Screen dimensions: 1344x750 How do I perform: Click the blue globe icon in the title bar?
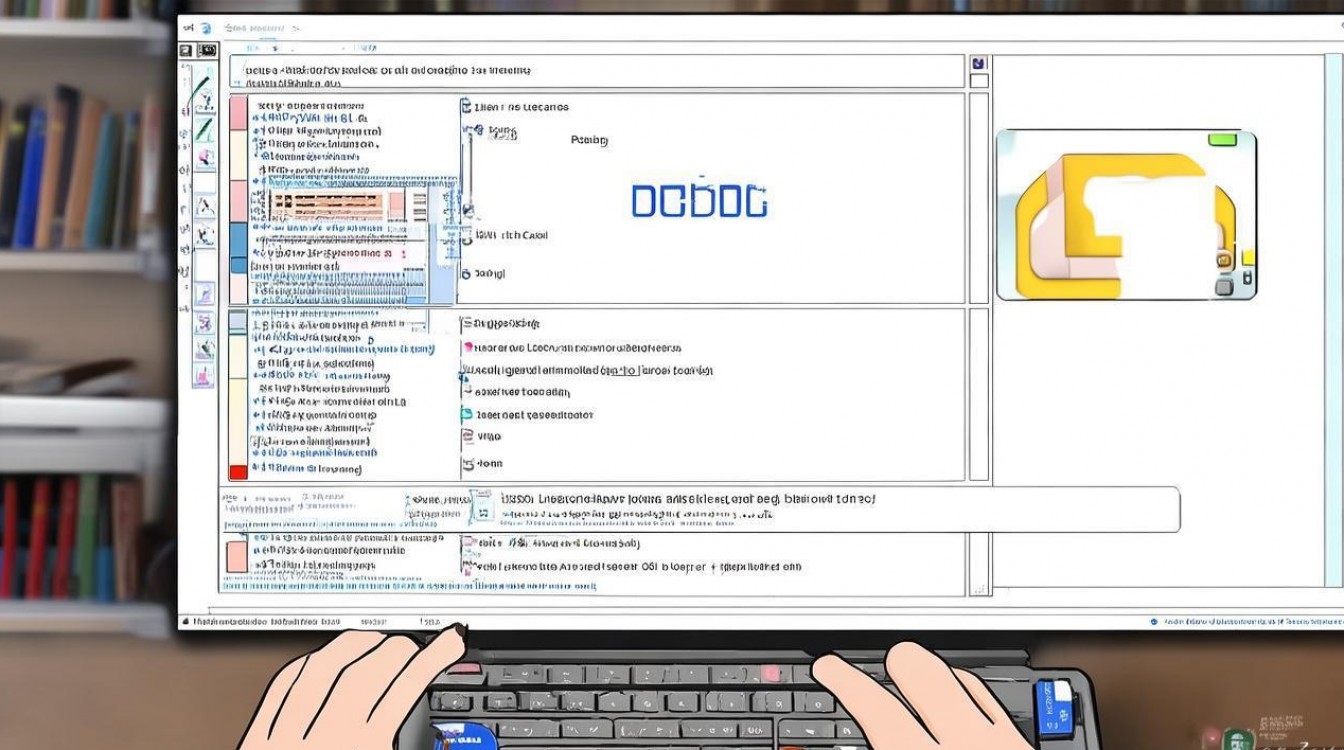click(x=205, y=29)
